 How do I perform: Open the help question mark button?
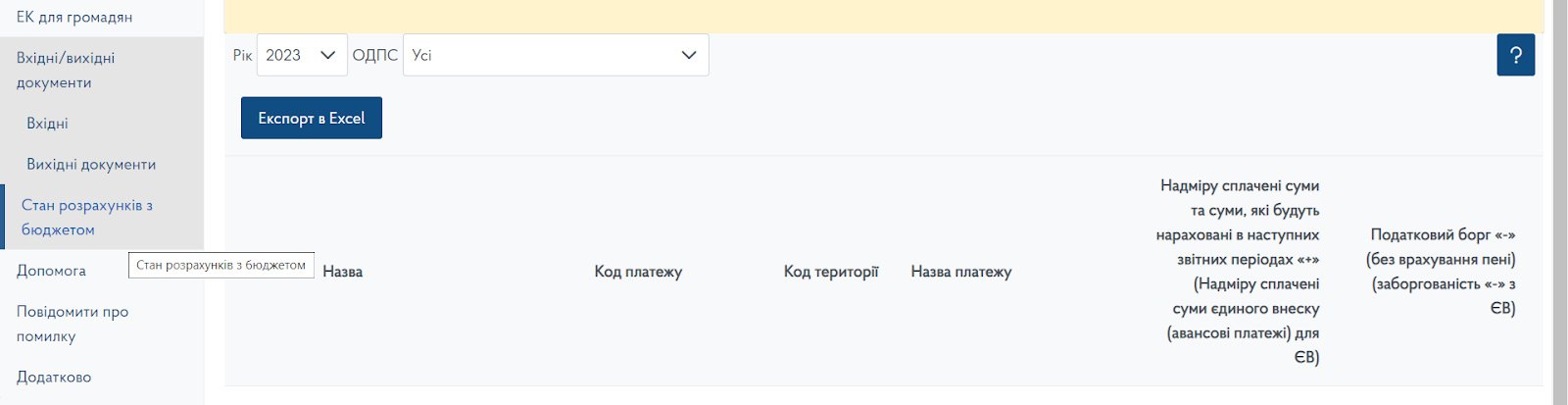tap(1515, 55)
